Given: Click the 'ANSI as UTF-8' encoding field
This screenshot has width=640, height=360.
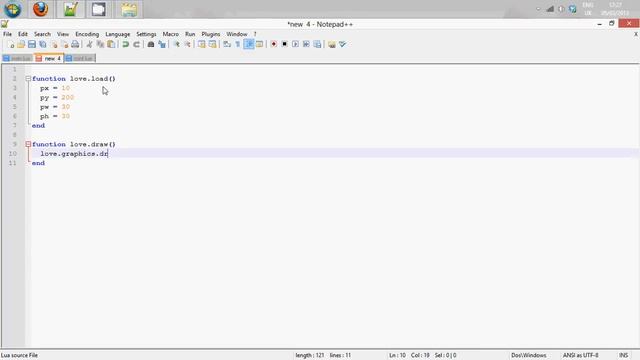Looking at the screenshot, I should (580, 356).
